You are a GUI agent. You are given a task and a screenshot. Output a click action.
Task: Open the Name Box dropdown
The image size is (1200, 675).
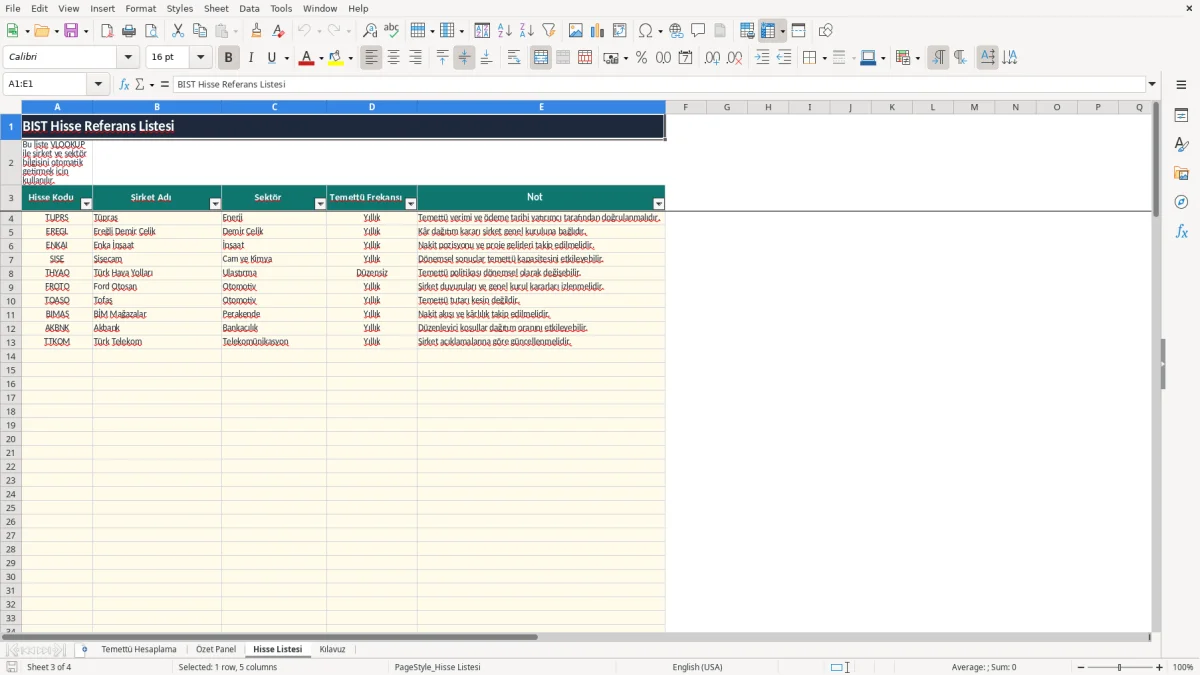98,84
